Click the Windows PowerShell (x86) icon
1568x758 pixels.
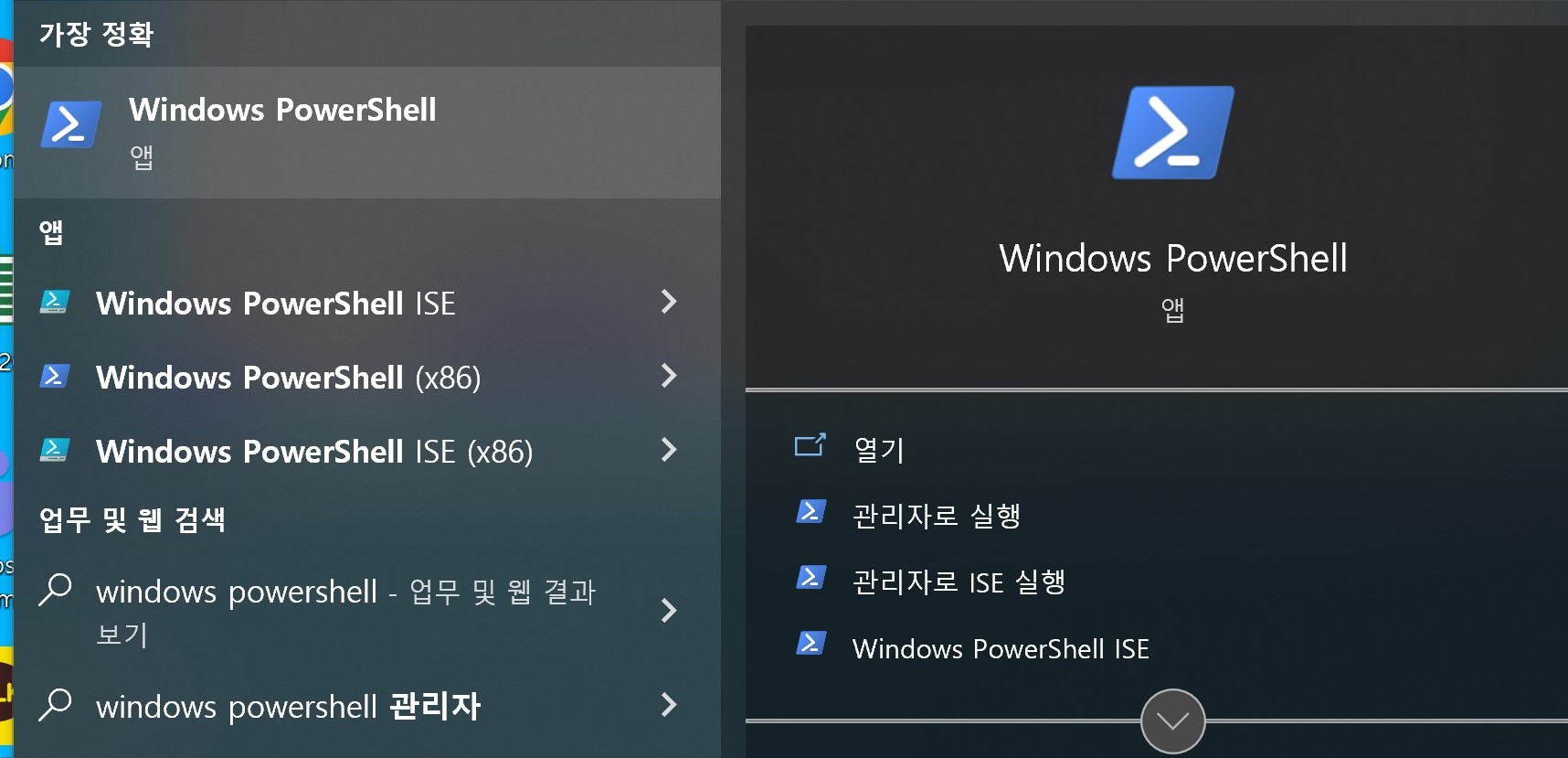tap(54, 376)
